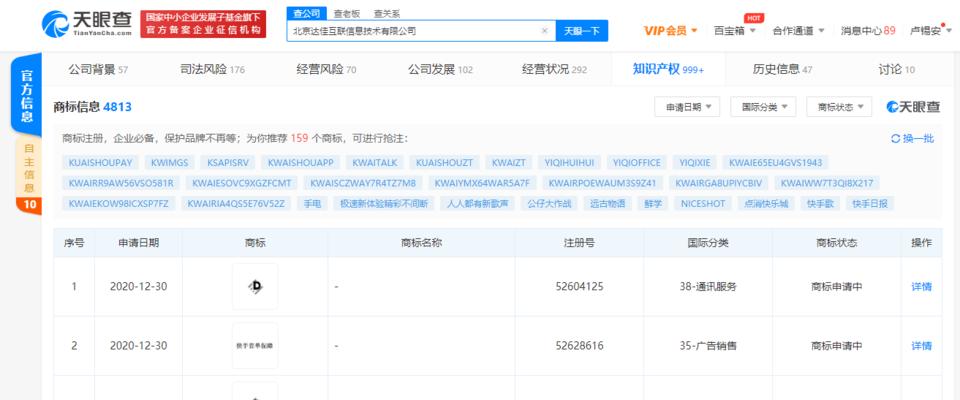Clear the company search box
The image size is (960, 400).
(544, 31)
